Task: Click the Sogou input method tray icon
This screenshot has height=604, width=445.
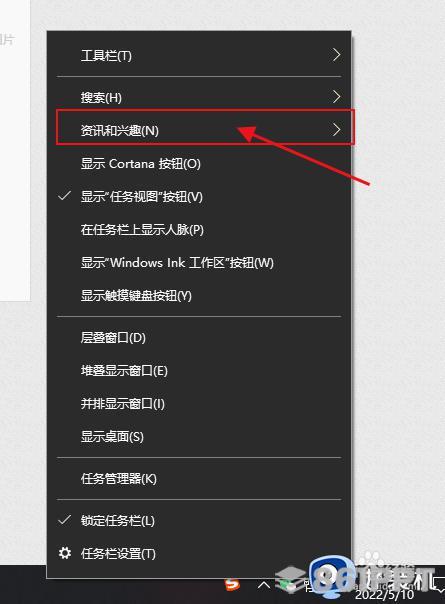Action: tap(232, 585)
